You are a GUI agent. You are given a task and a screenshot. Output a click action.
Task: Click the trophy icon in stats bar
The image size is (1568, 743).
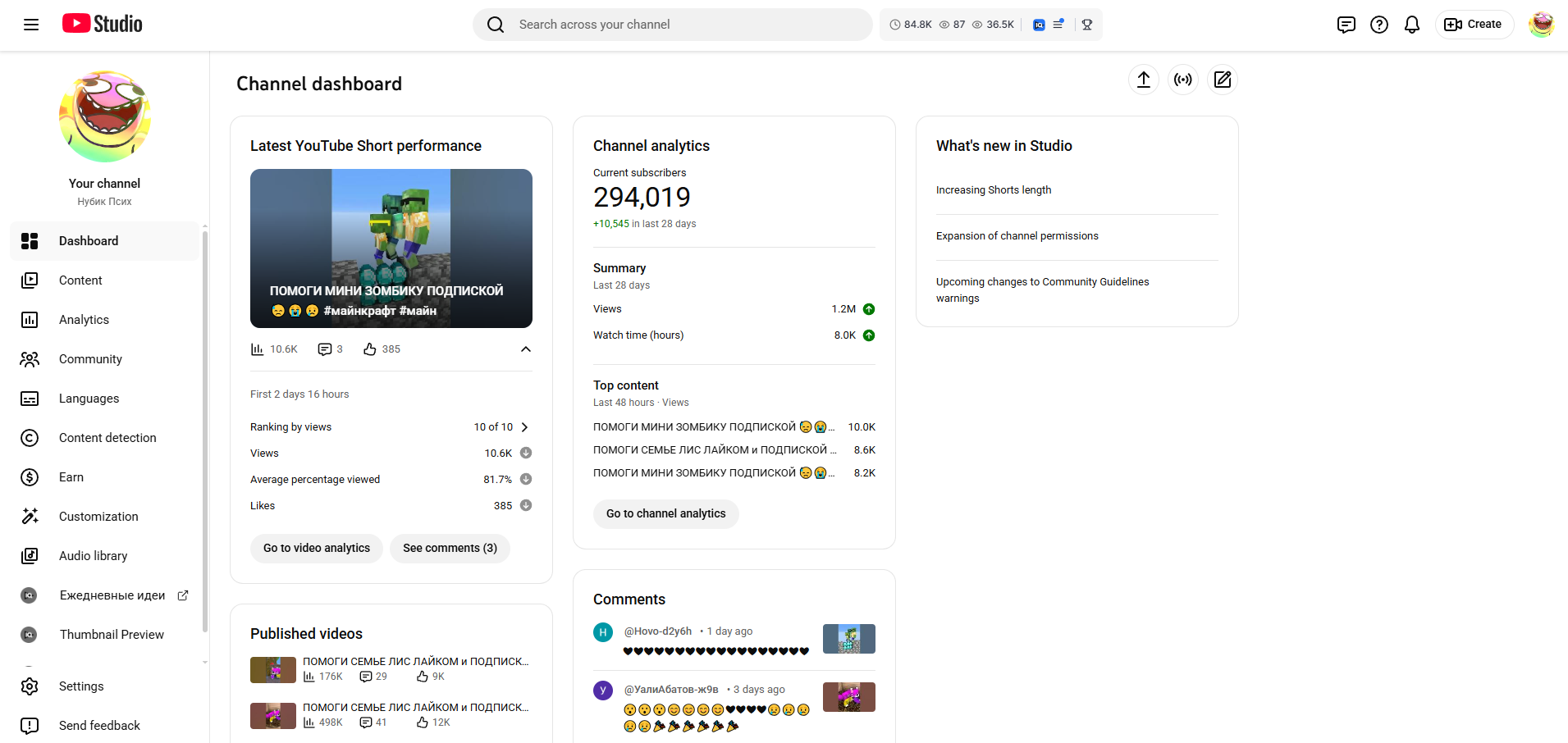tap(1086, 25)
